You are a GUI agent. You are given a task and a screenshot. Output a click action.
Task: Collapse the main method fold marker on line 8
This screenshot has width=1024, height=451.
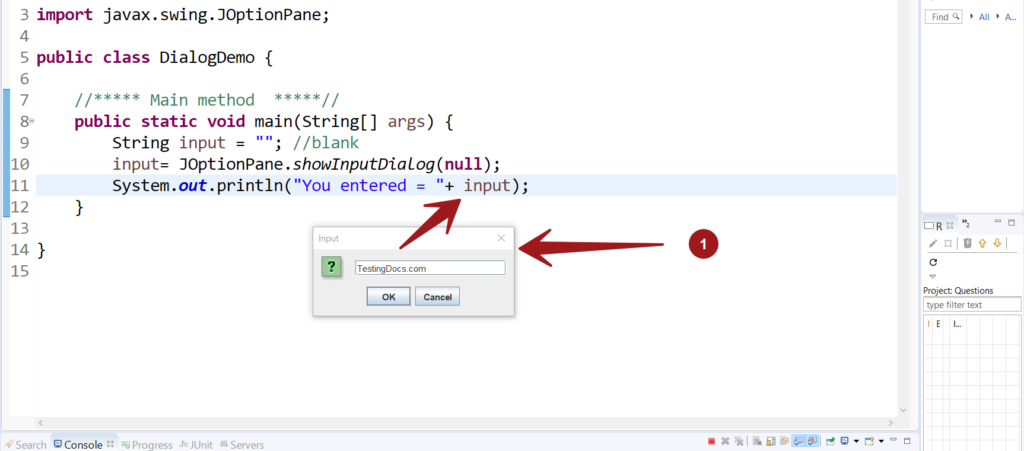[31, 121]
